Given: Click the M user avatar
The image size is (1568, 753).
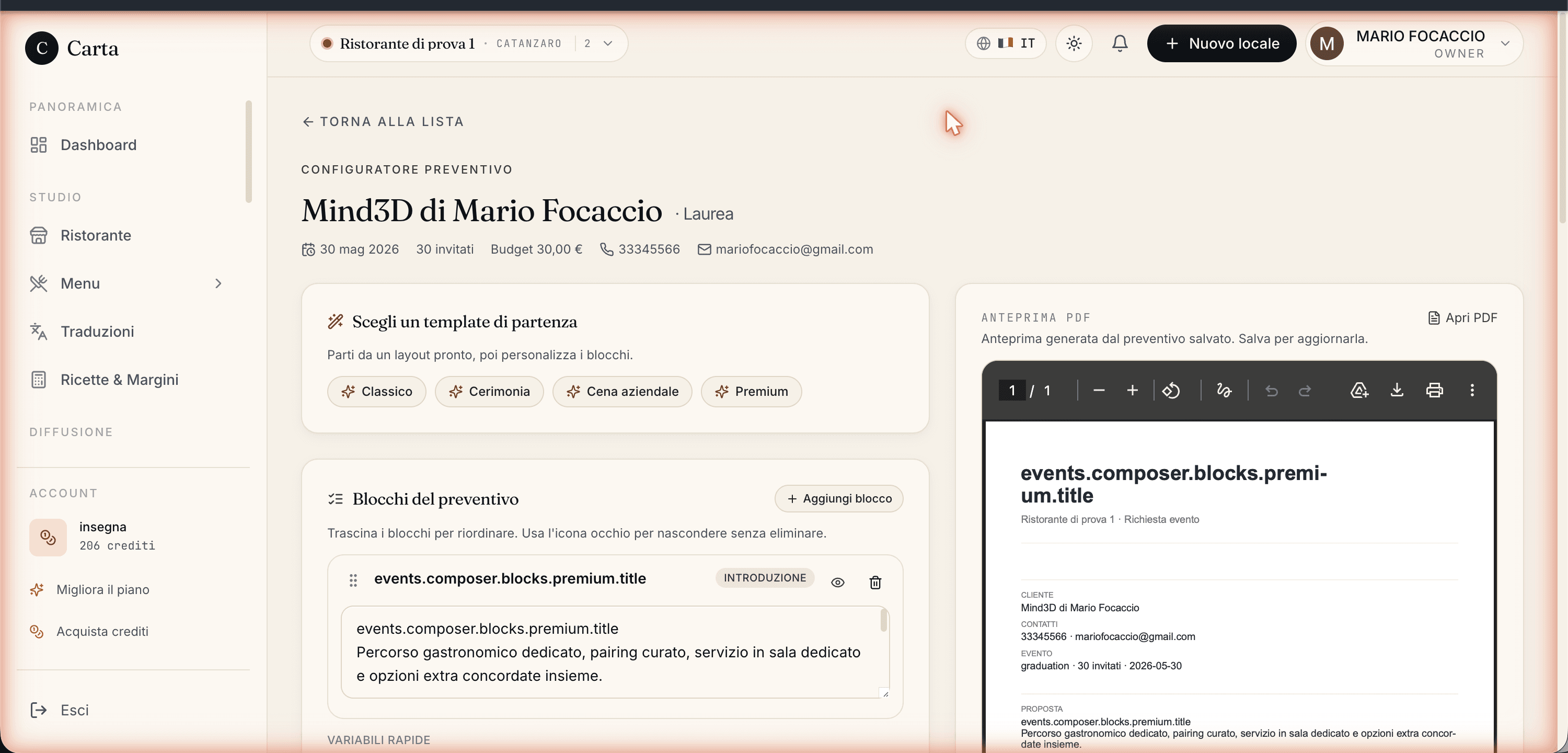Looking at the screenshot, I should tap(1327, 43).
